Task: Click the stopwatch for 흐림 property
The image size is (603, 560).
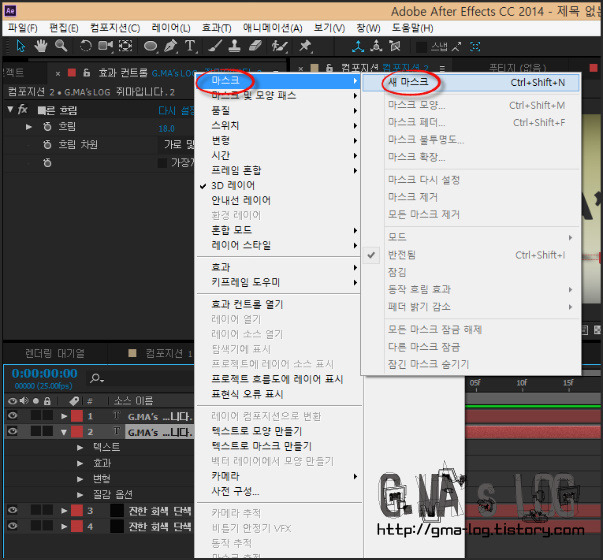Action: 47,127
